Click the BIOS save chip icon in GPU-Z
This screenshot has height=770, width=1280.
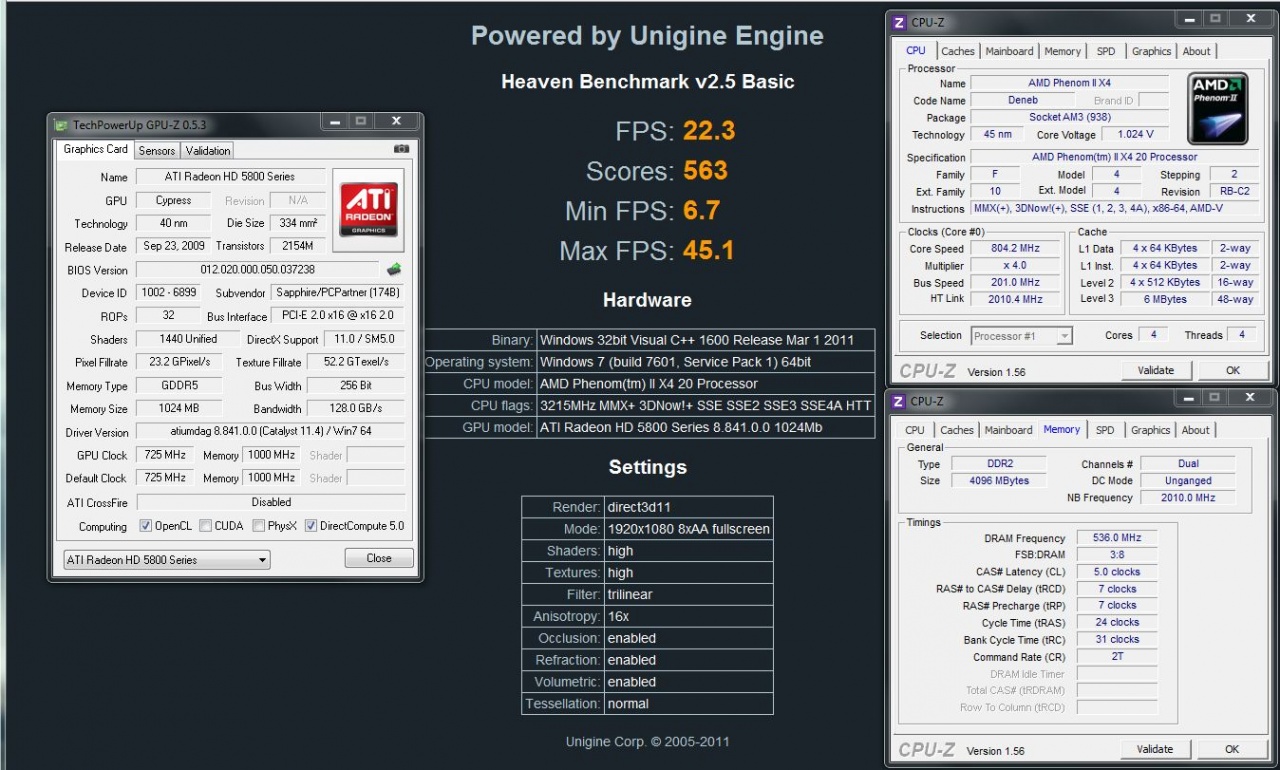tap(394, 269)
